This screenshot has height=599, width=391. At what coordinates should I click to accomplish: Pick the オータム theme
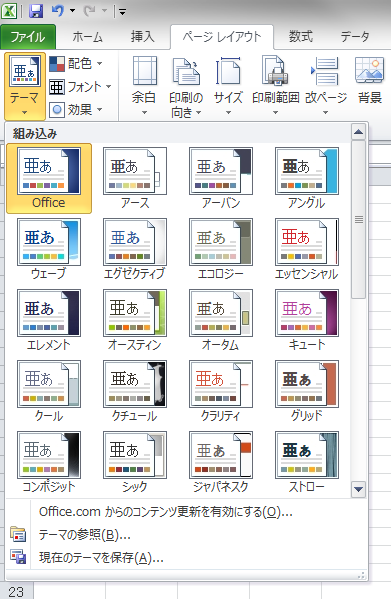click(x=221, y=321)
